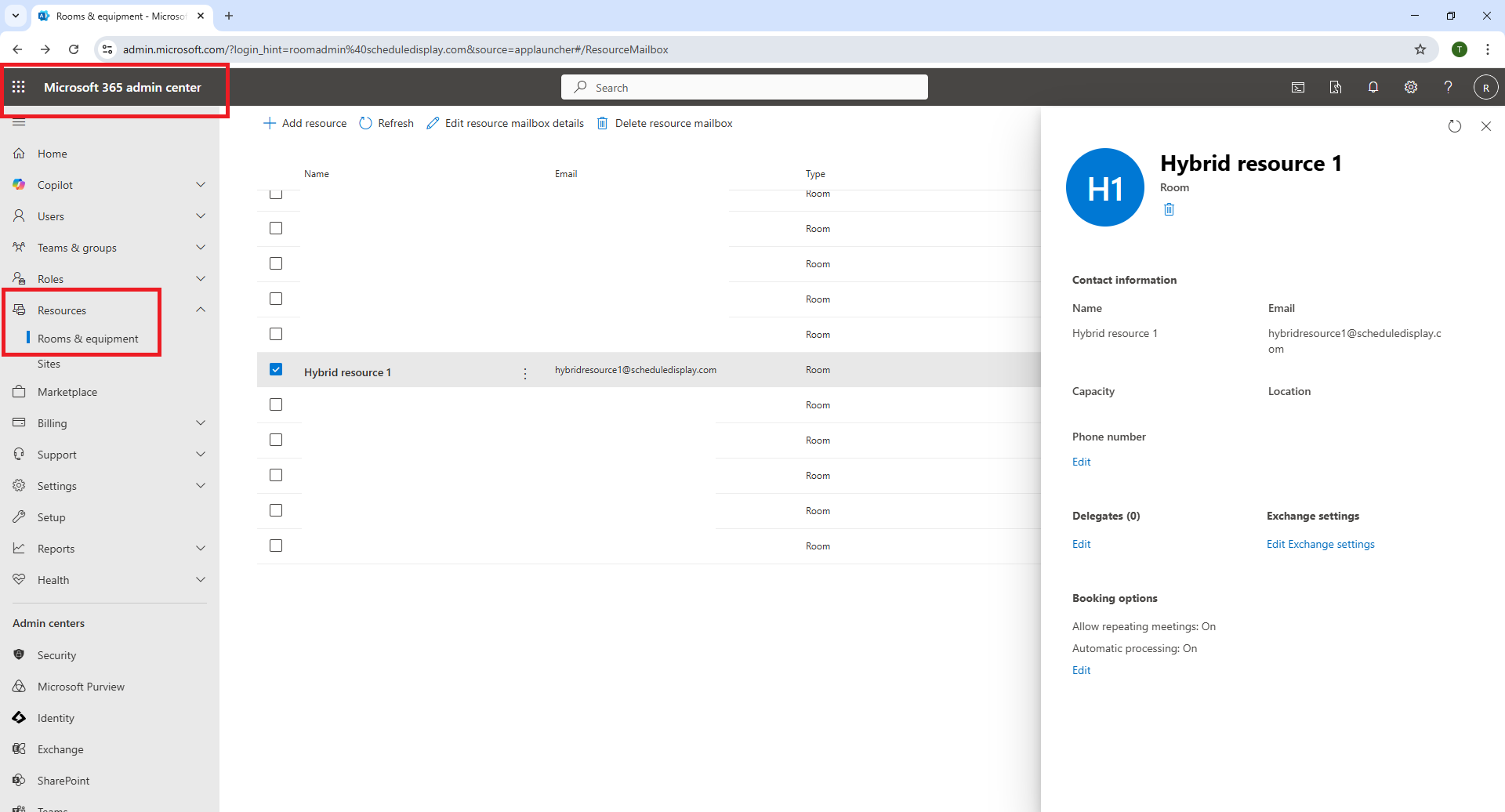1505x812 pixels.
Task: Click Add resource button
Action: pyautogui.click(x=305, y=123)
